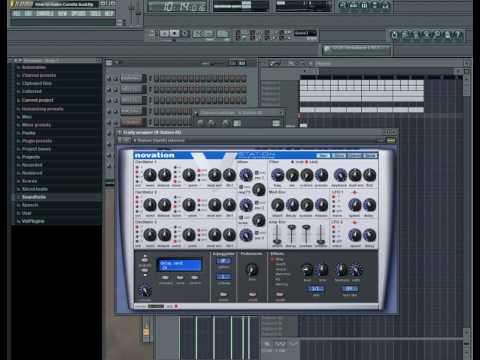Click the Mod Env release knob

[321, 205]
